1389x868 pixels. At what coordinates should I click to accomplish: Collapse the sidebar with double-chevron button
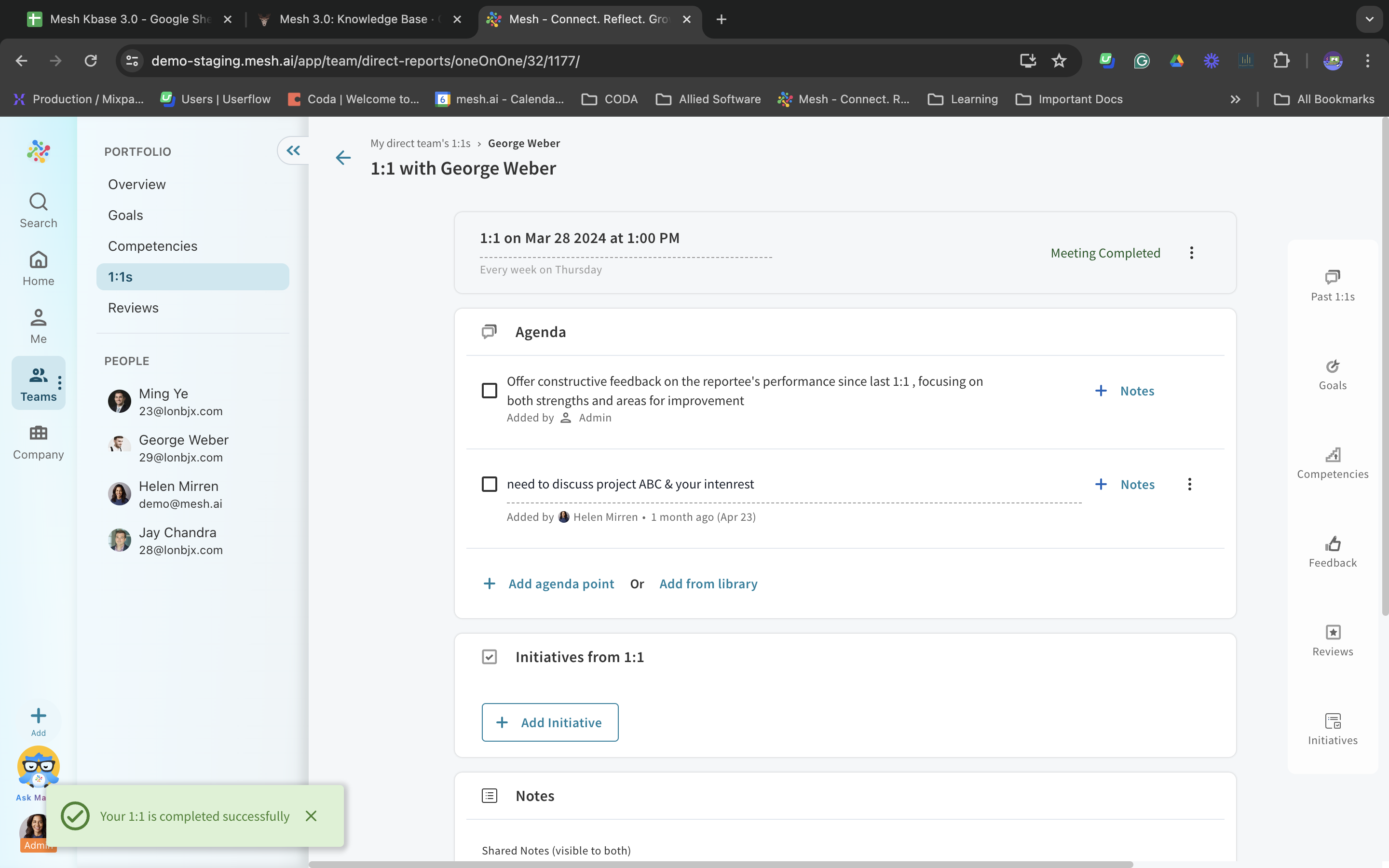click(x=293, y=151)
